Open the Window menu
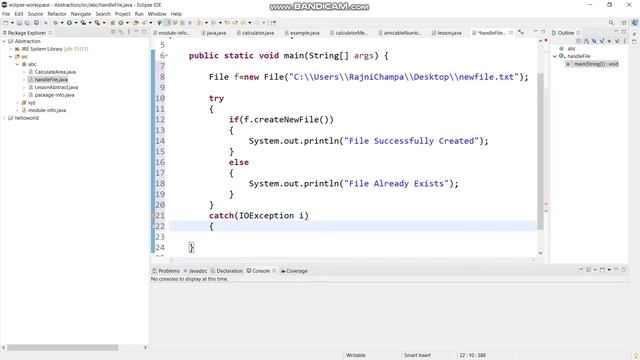640x360 pixels. click(157, 14)
